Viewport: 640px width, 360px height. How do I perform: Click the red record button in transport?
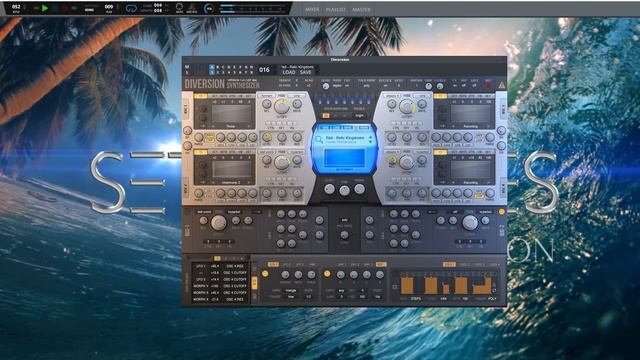[65, 8]
